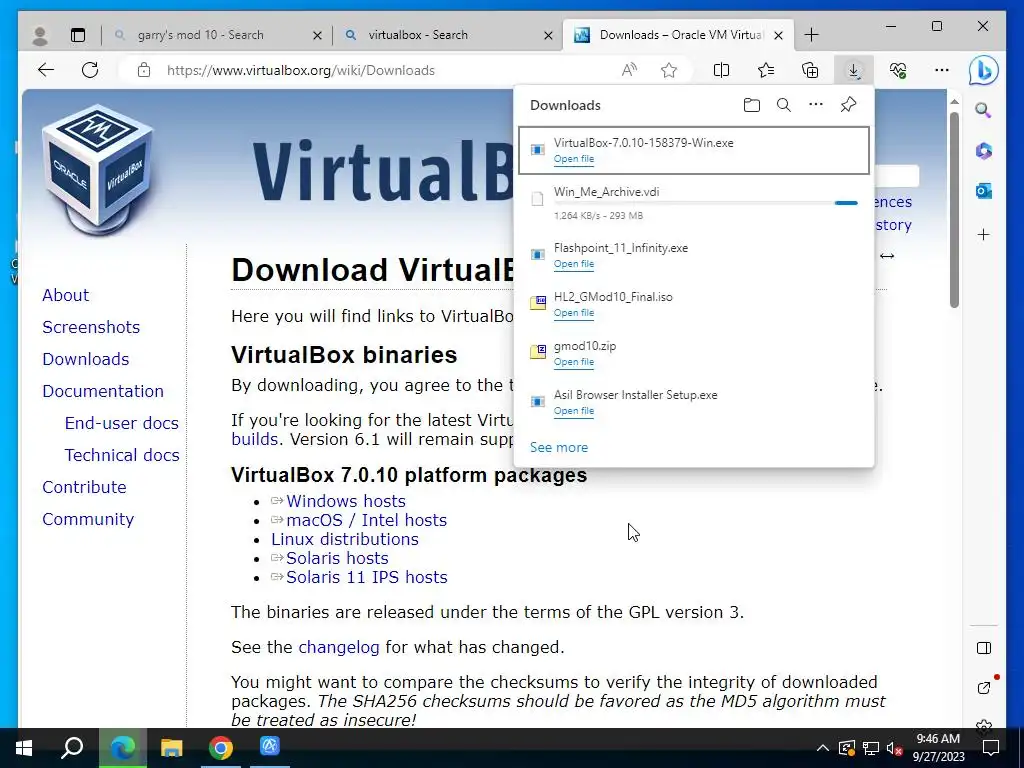View site information lock icon

[x=144, y=70]
